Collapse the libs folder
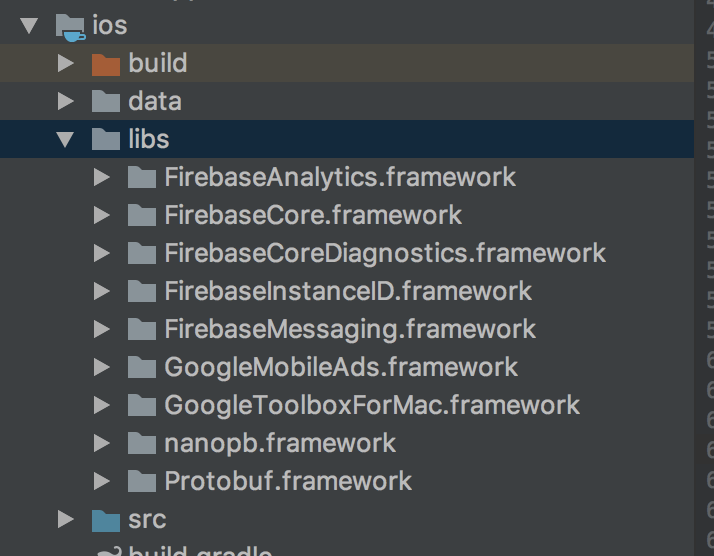The width and height of the screenshot is (714, 556). click(66, 139)
